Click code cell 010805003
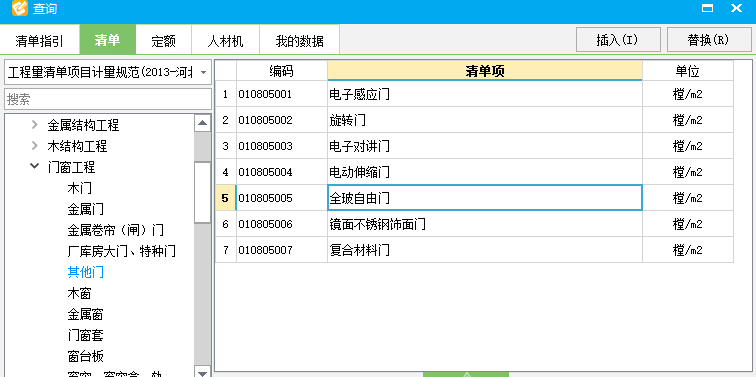This screenshot has width=756, height=377. 282,146
